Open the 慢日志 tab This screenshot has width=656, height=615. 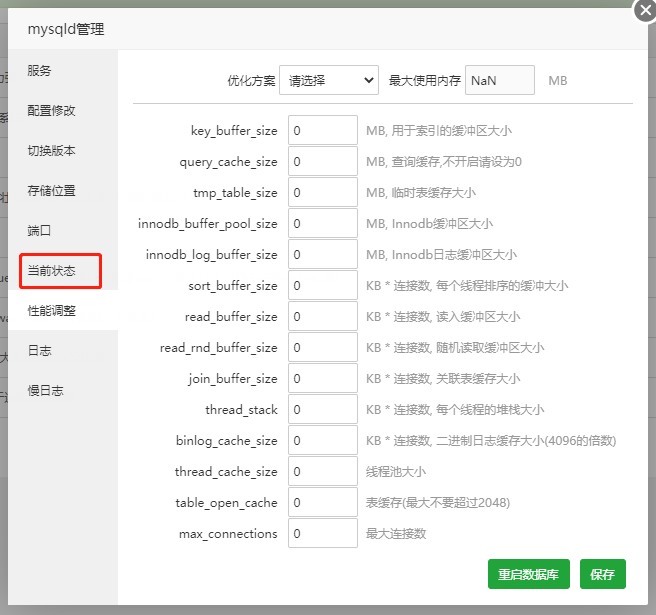pos(63,391)
